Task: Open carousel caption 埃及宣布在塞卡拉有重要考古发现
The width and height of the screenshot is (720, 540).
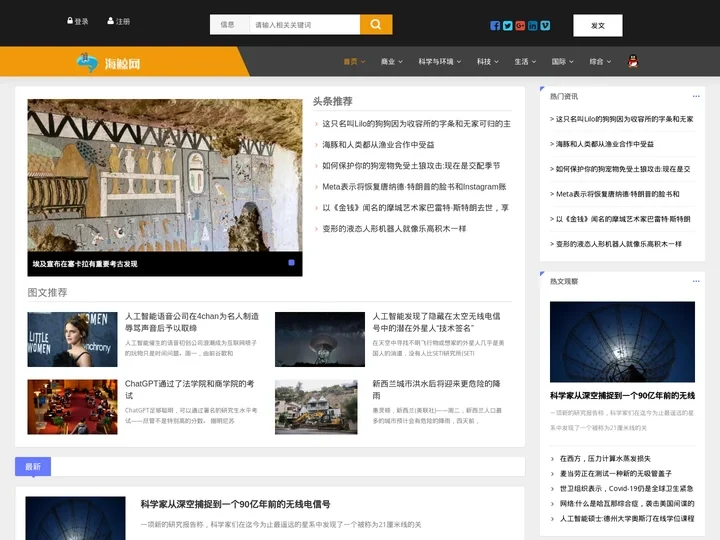Action: 85,264
